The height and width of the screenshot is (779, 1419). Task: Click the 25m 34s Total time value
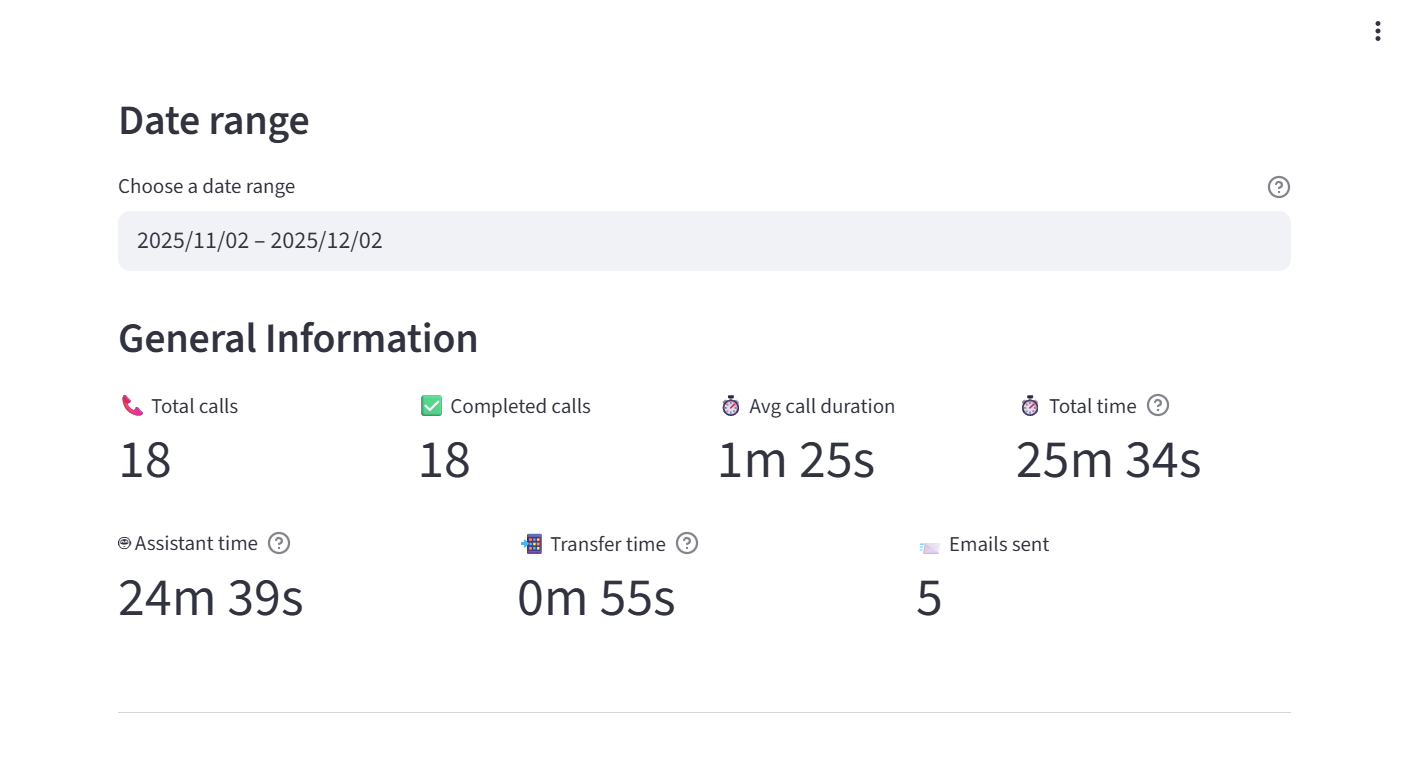1107,459
